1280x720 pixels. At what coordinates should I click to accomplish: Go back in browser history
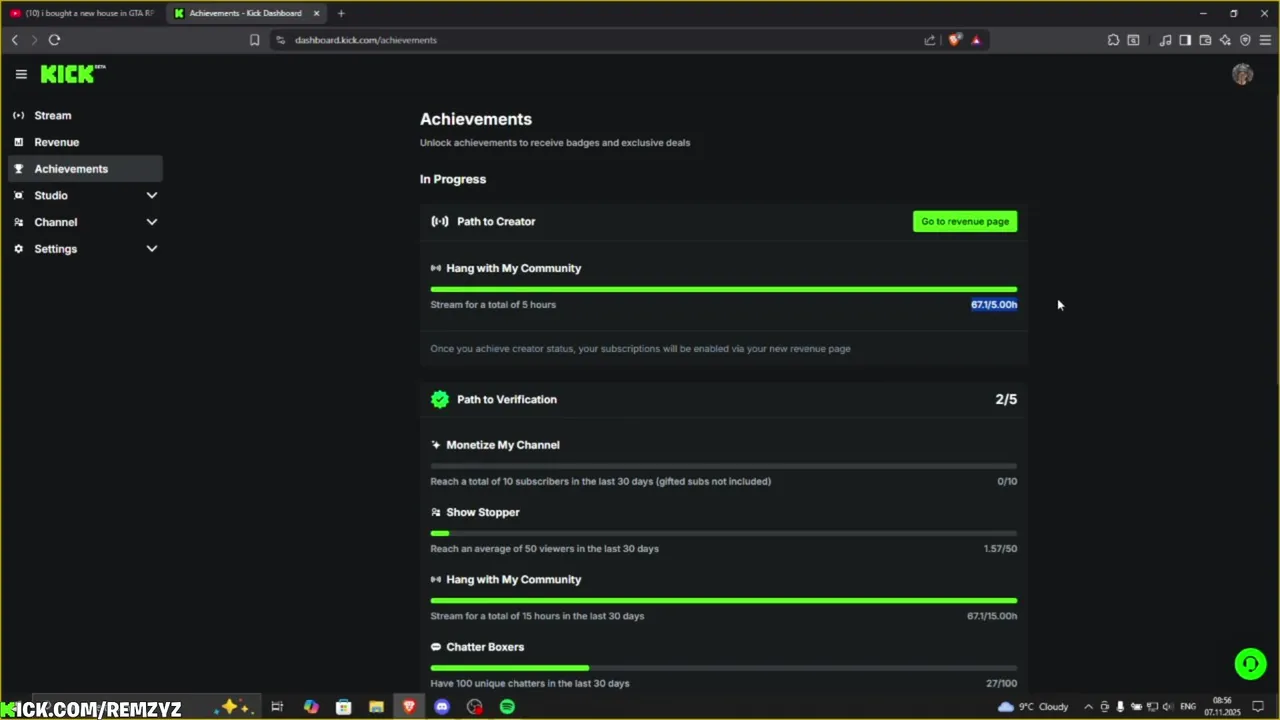(x=15, y=40)
